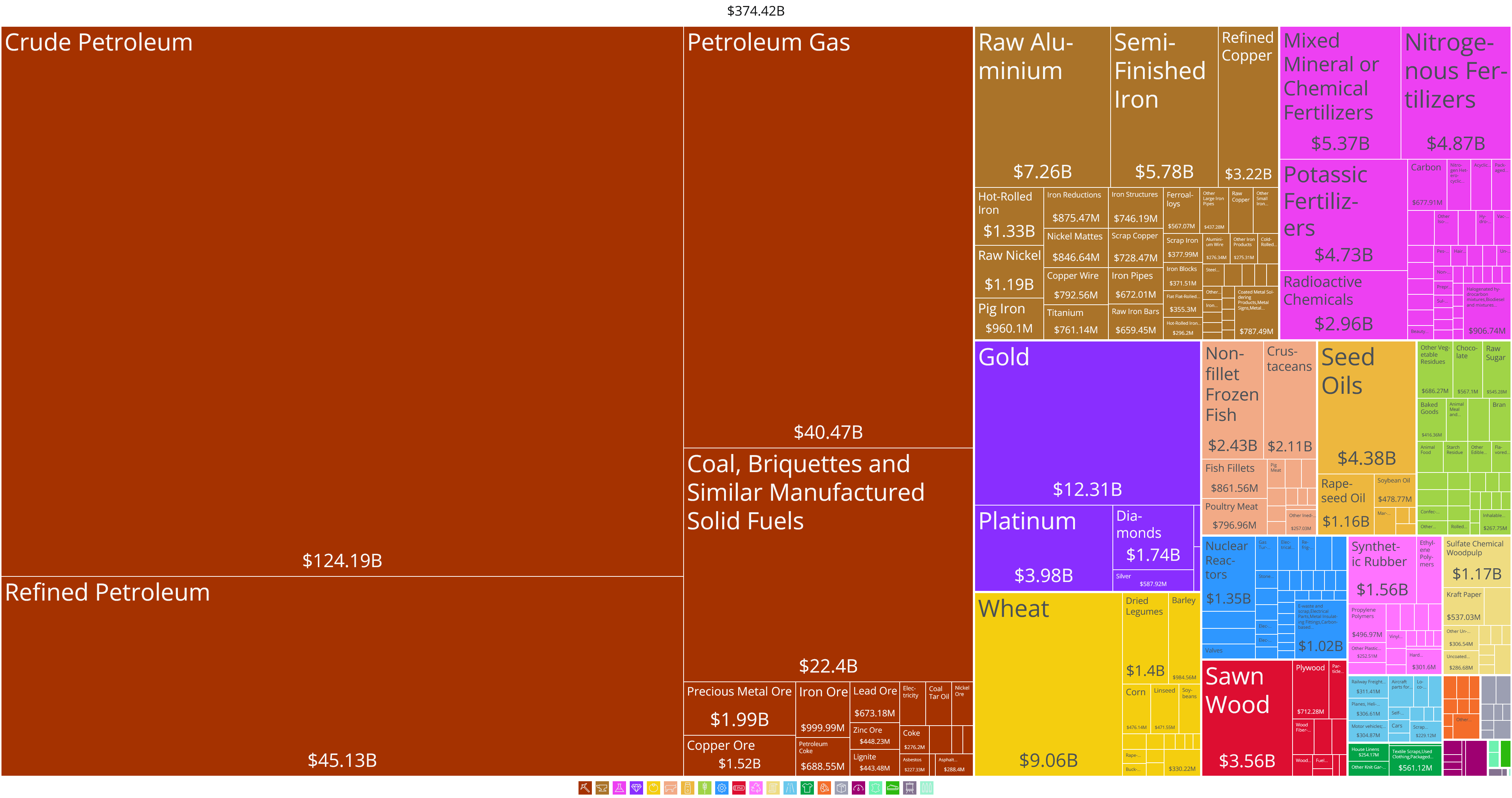Click the Wheat treemap tile
Viewport: 1512px width, 798px height.
point(1048,684)
